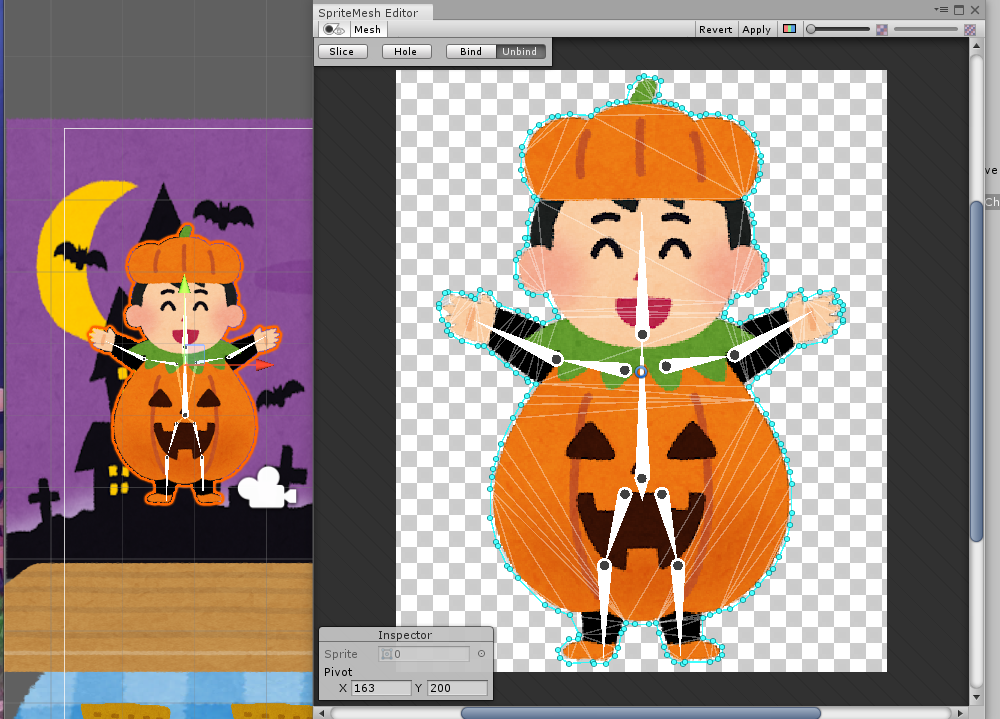Select the left knee bone joint
This screenshot has width=1000, height=719.
point(604,565)
